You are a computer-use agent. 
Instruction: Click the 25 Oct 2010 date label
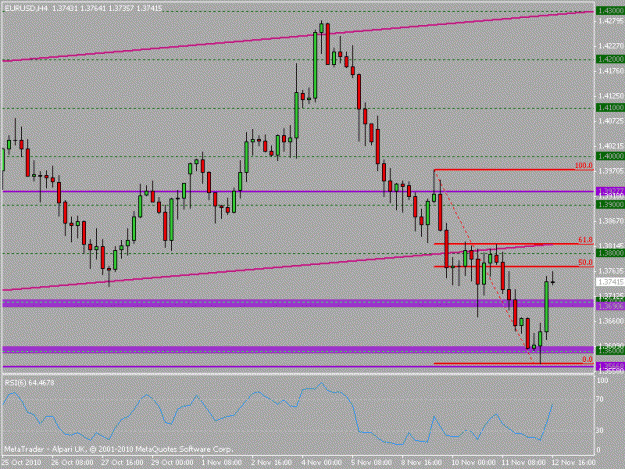(x=21, y=462)
